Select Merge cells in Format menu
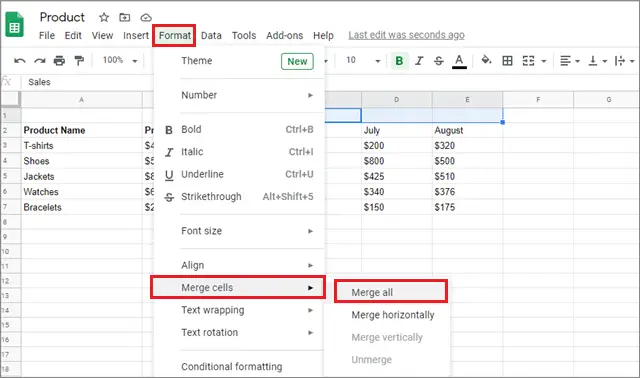640x378 pixels. [238, 287]
